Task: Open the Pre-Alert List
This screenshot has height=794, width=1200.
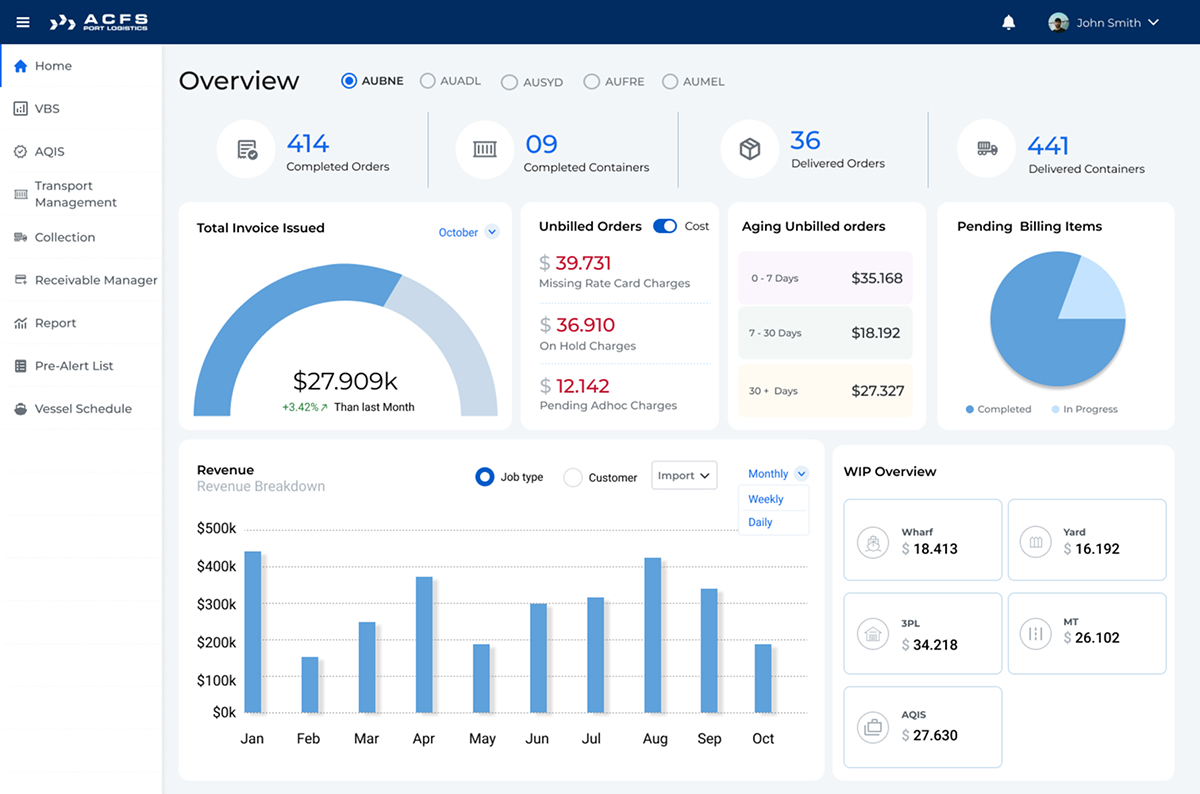Action: tap(65, 365)
